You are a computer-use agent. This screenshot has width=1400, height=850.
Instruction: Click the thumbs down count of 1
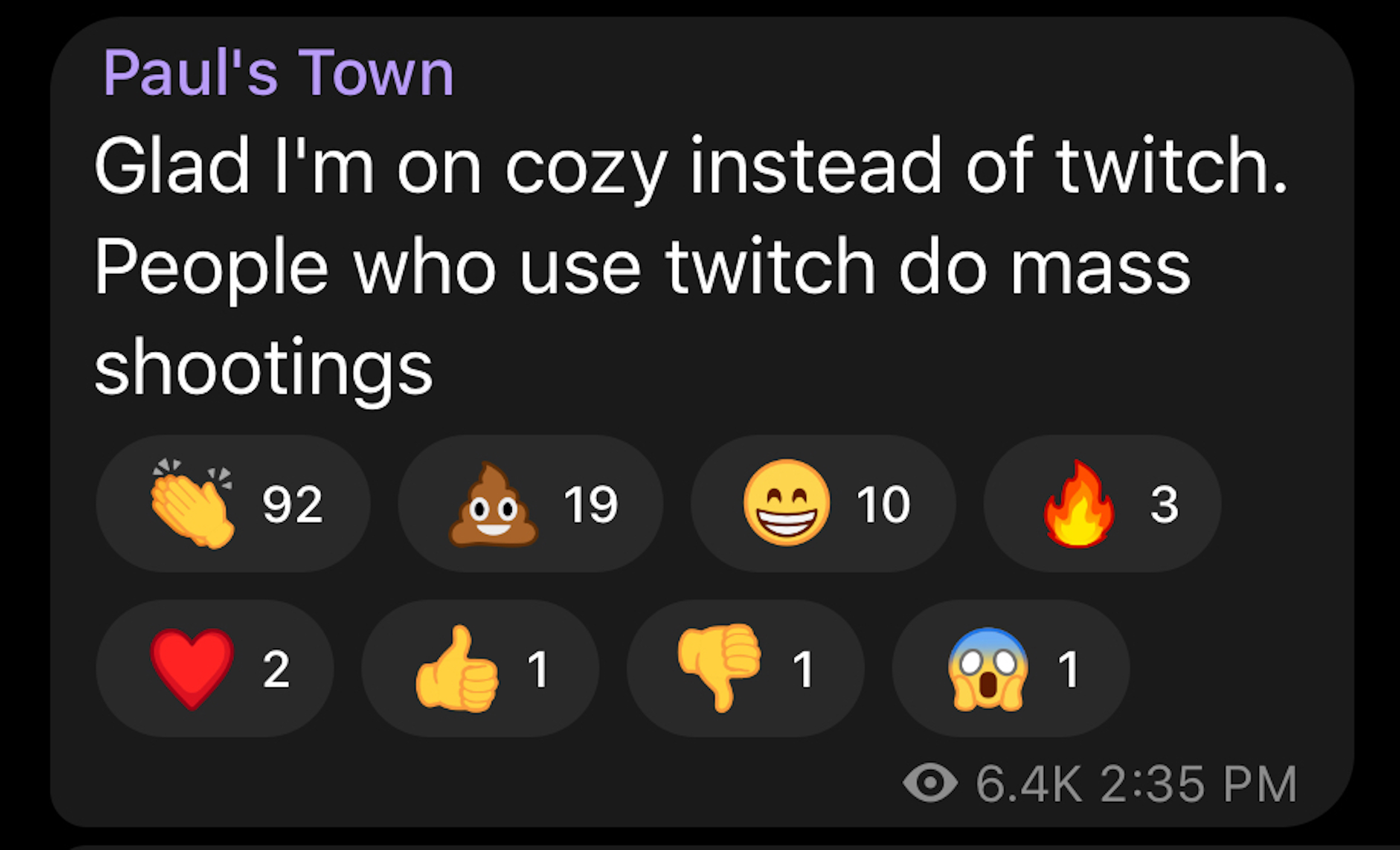click(804, 670)
